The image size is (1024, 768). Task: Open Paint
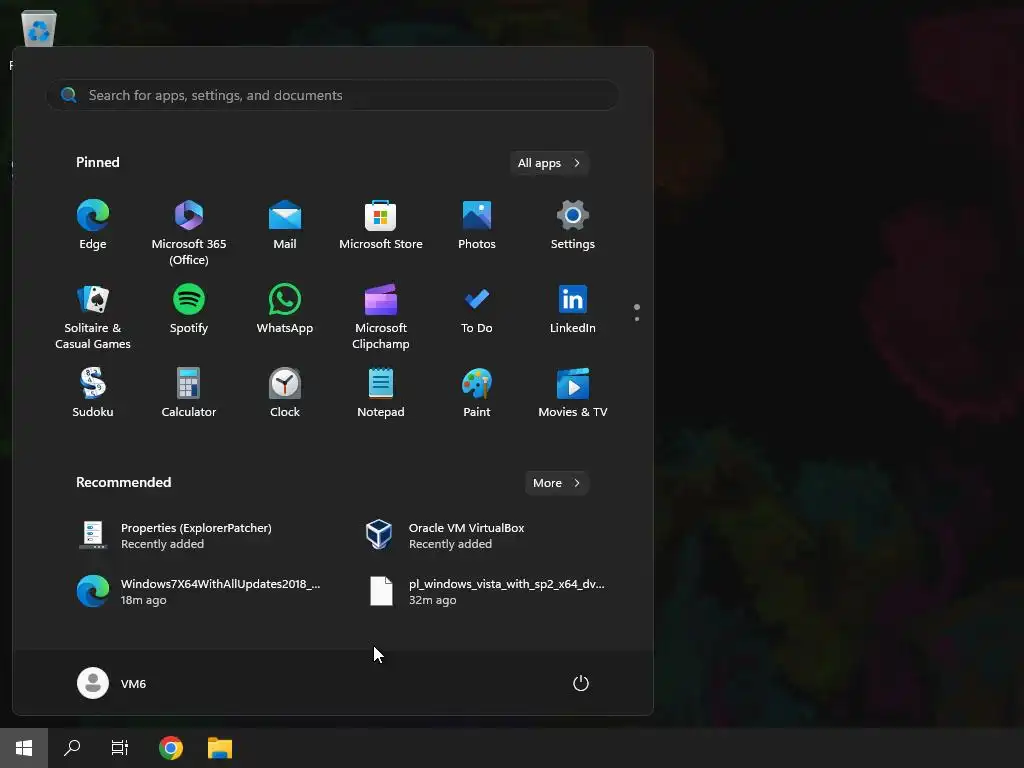[x=477, y=393]
